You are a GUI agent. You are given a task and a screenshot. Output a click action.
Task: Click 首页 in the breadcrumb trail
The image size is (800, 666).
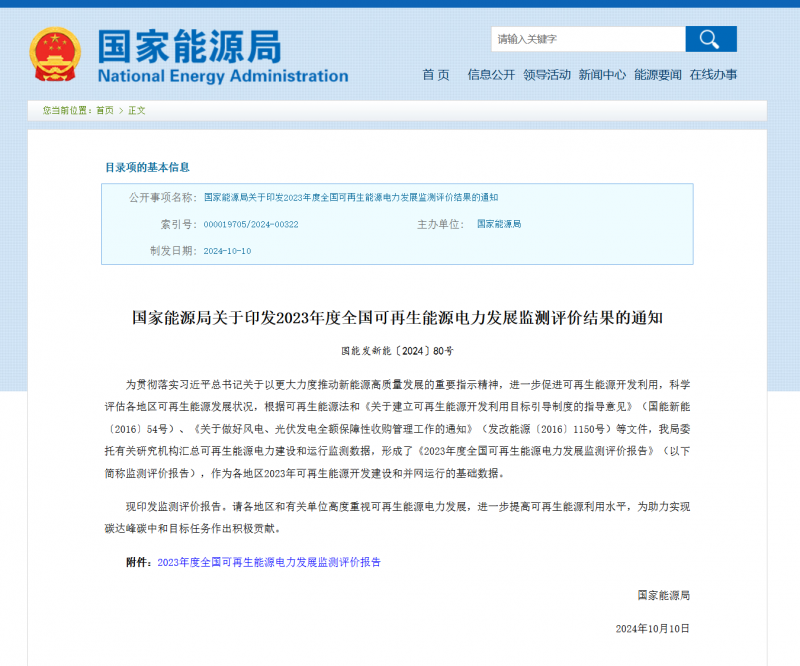[105, 111]
